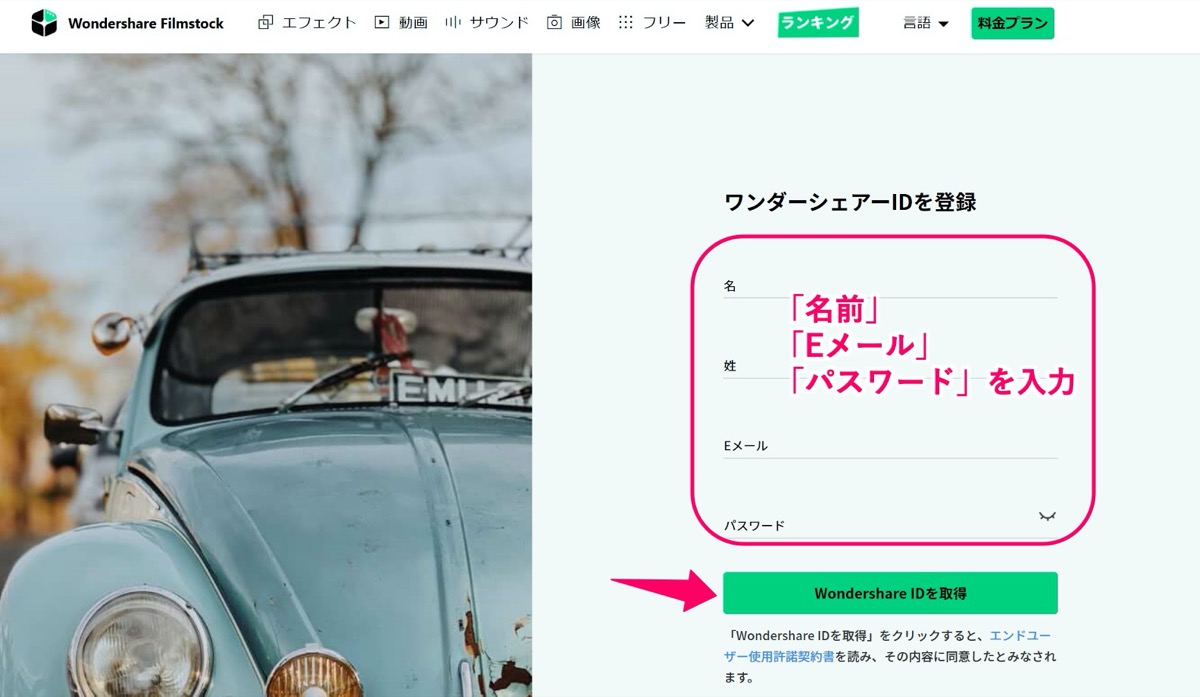1200x697 pixels.
Task: Open the サウンド menu item
Action: pos(499,22)
